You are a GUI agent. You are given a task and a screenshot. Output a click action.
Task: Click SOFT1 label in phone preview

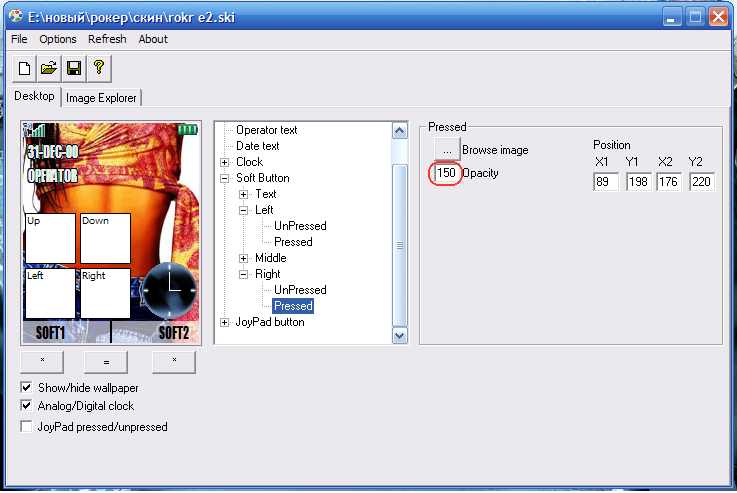(x=50, y=333)
